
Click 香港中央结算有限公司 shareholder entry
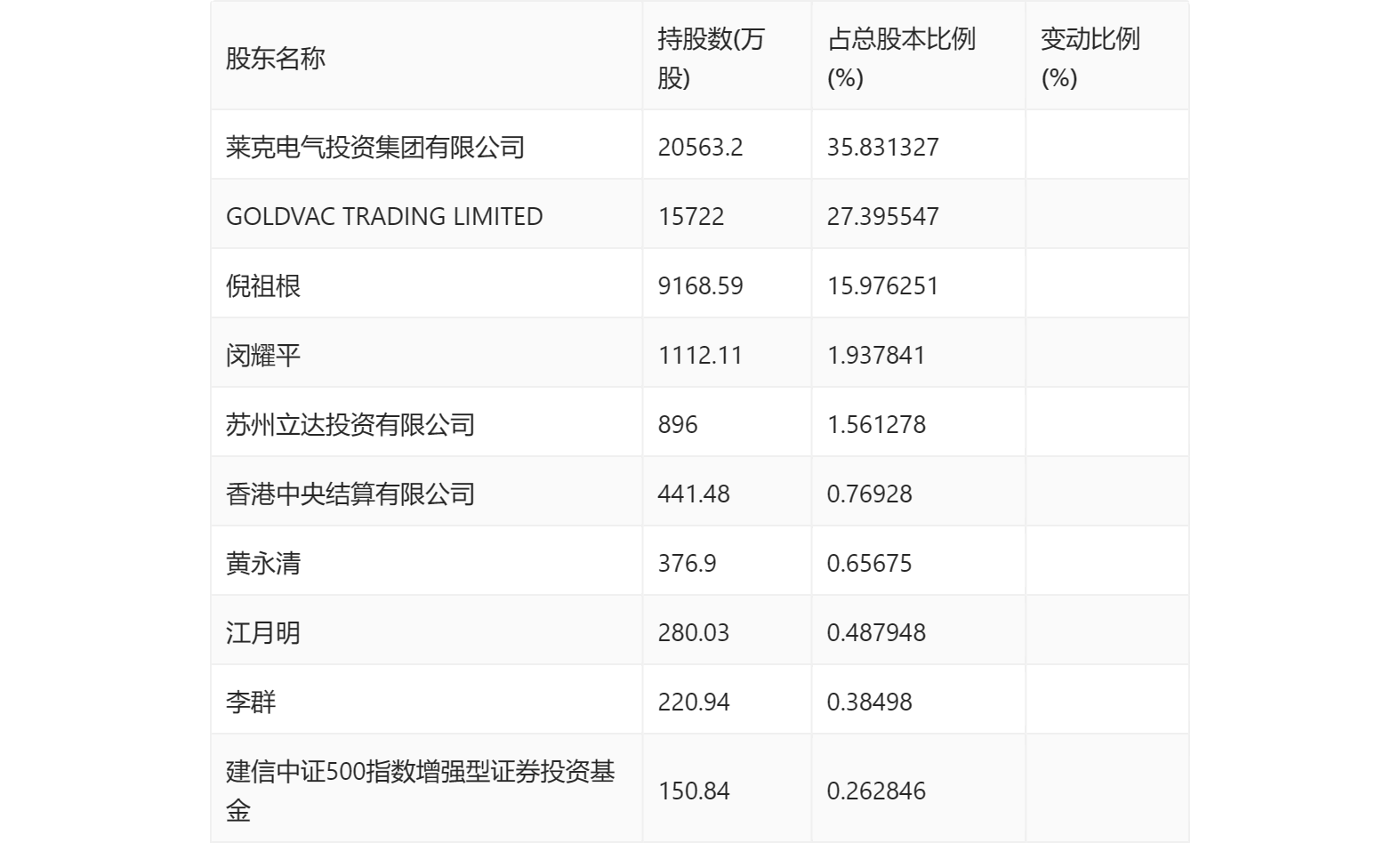(x=350, y=494)
